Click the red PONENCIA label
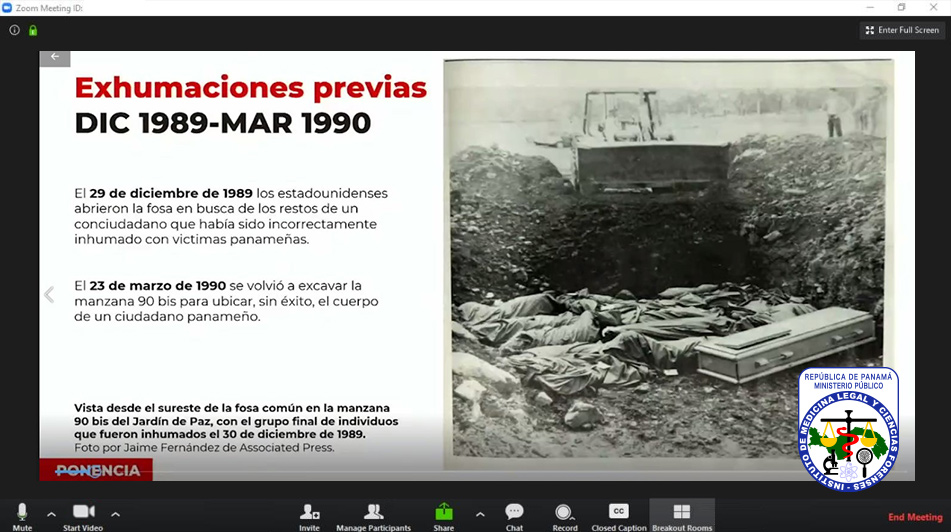This screenshot has width=951, height=532. [96, 471]
